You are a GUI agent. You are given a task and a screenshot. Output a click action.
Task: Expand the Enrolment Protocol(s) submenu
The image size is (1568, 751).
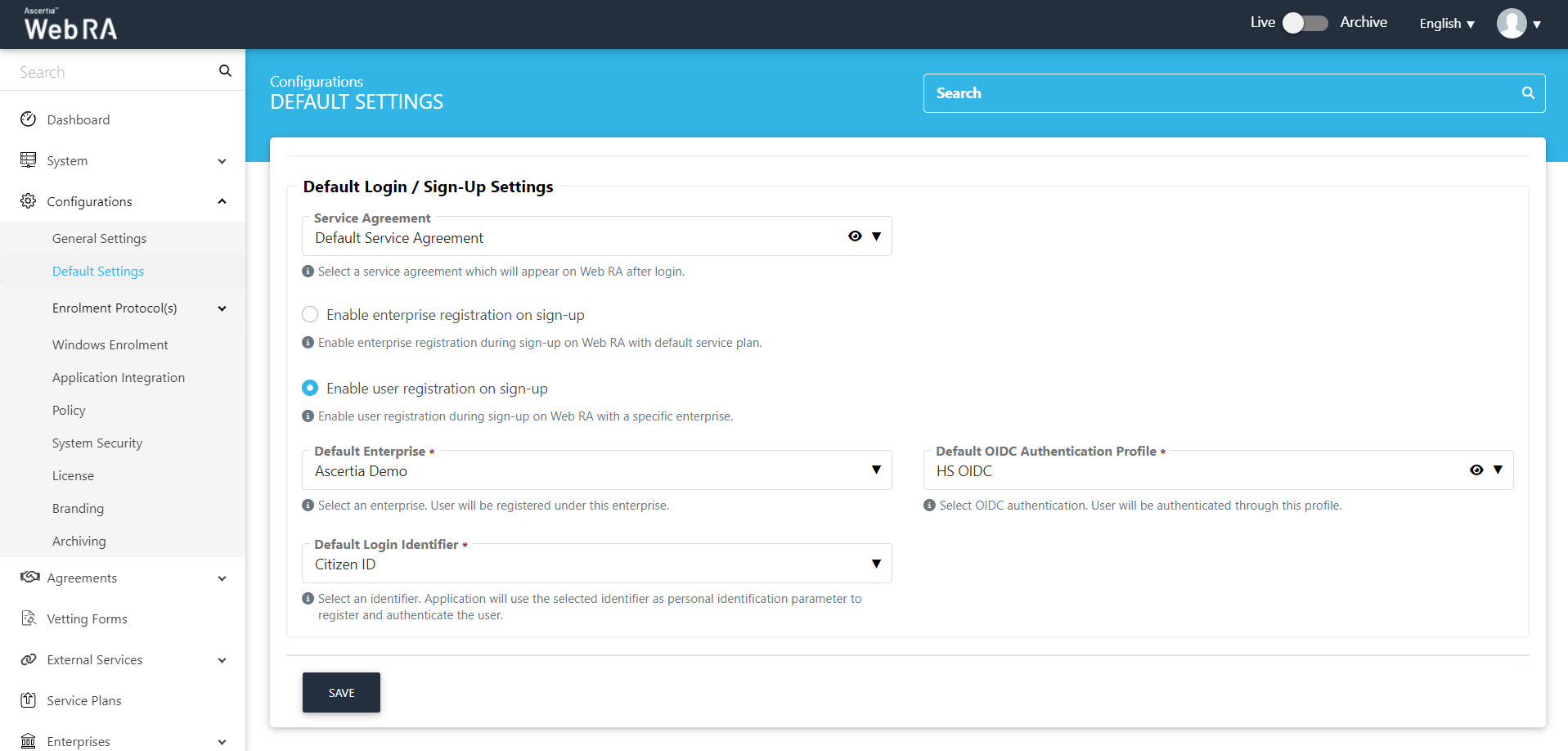point(222,308)
